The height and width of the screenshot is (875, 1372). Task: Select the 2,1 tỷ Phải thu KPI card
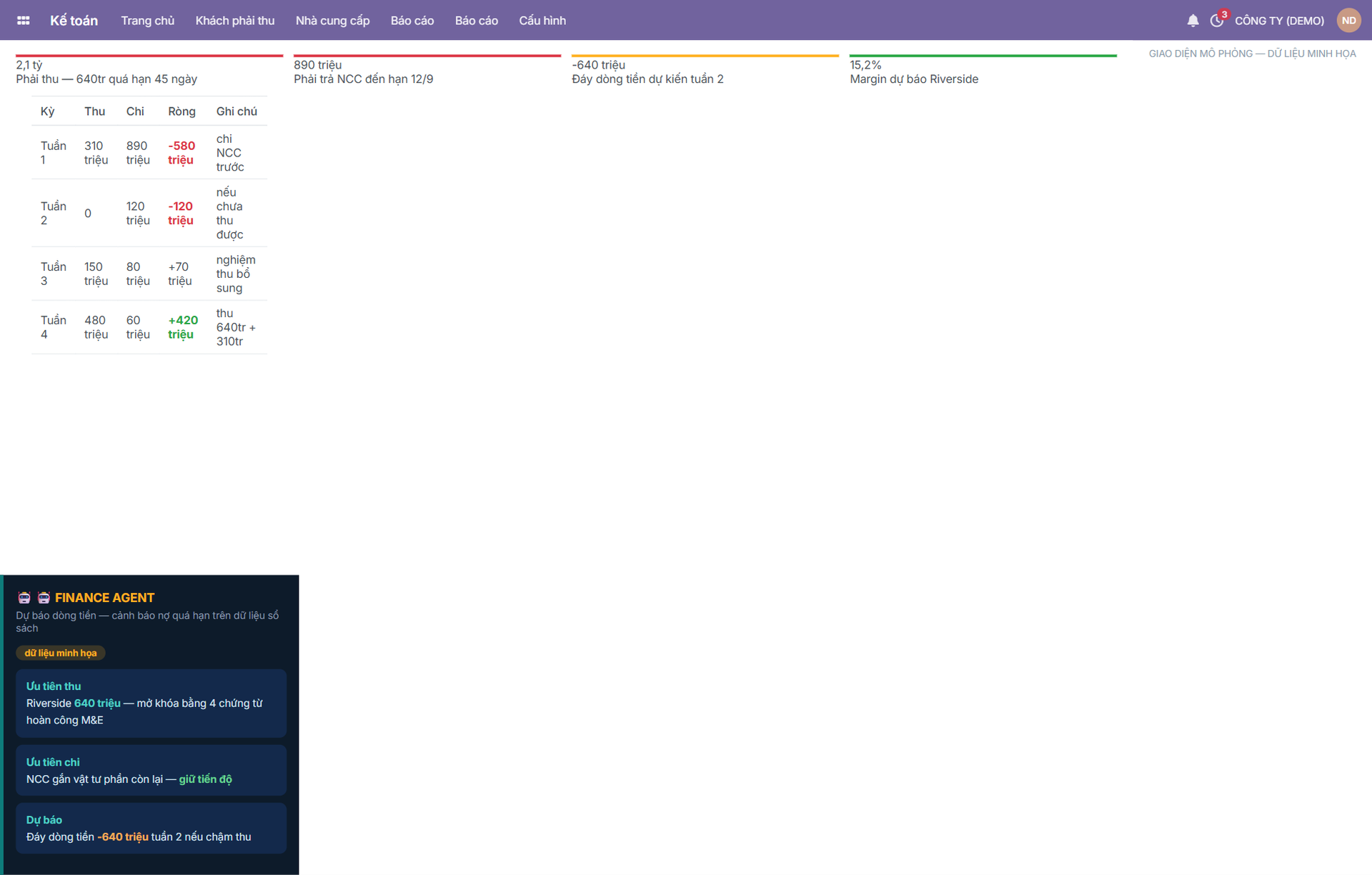(x=149, y=70)
